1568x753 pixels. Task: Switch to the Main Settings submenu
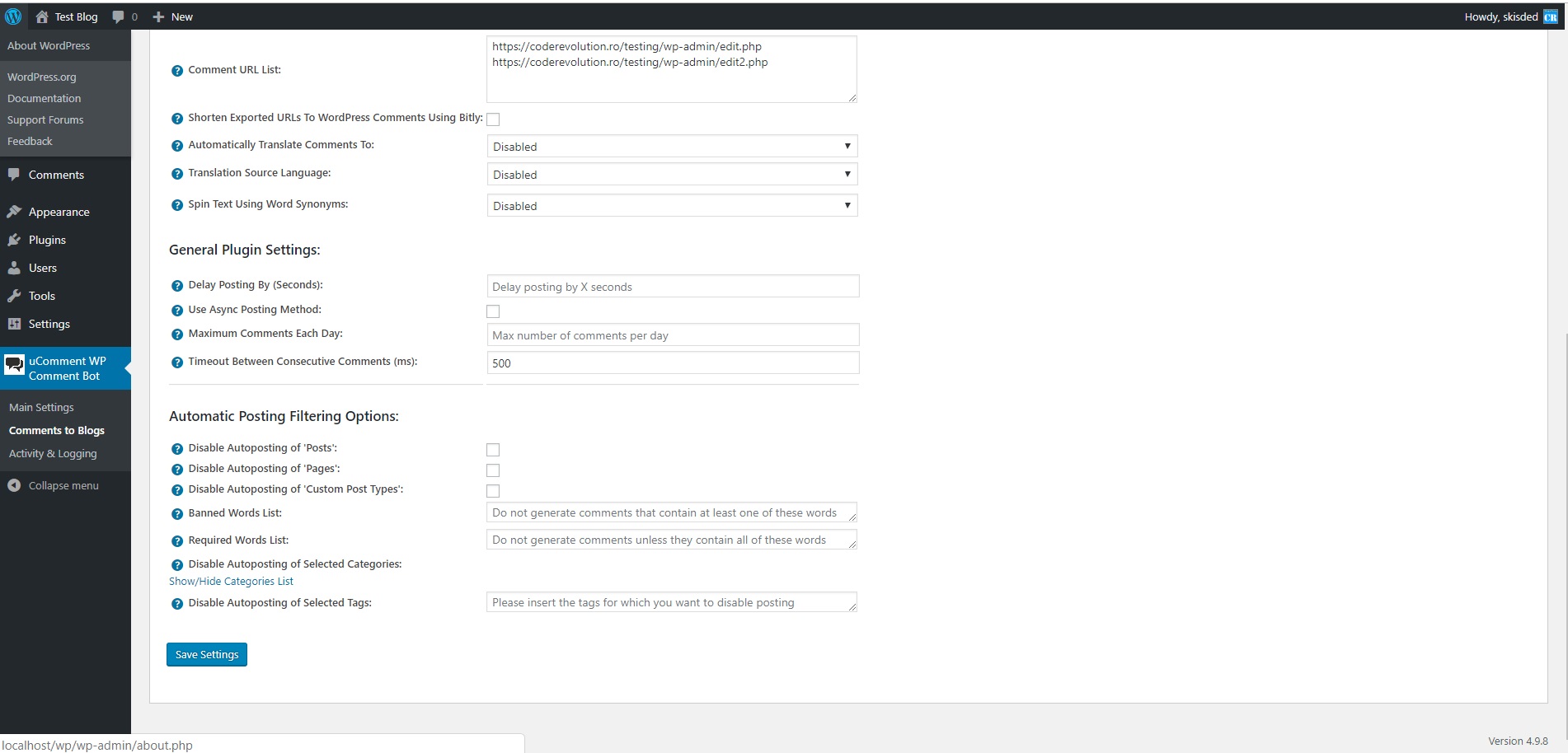click(41, 407)
